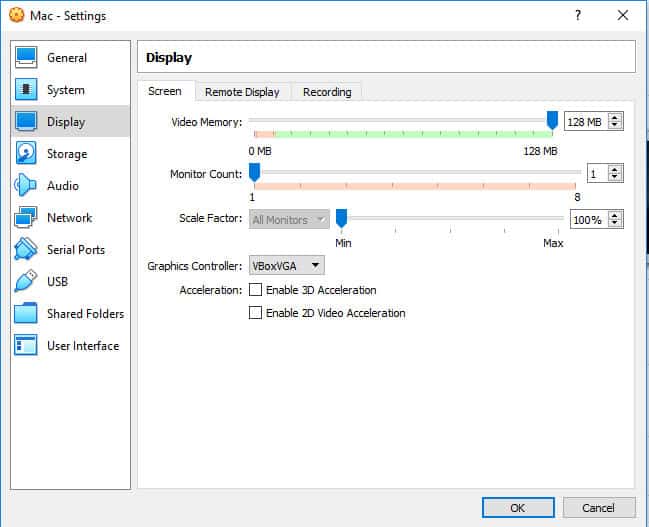Go to User Interface settings label
The height and width of the screenshot is (527, 649).
point(83,346)
